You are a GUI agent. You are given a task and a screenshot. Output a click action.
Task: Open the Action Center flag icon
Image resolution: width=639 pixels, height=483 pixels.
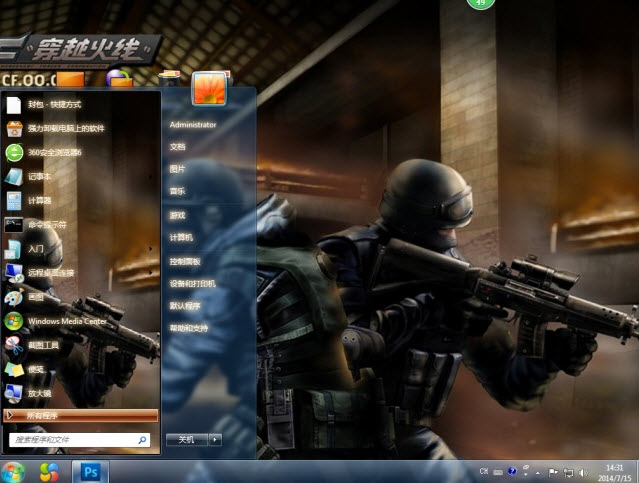pos(553,472)
